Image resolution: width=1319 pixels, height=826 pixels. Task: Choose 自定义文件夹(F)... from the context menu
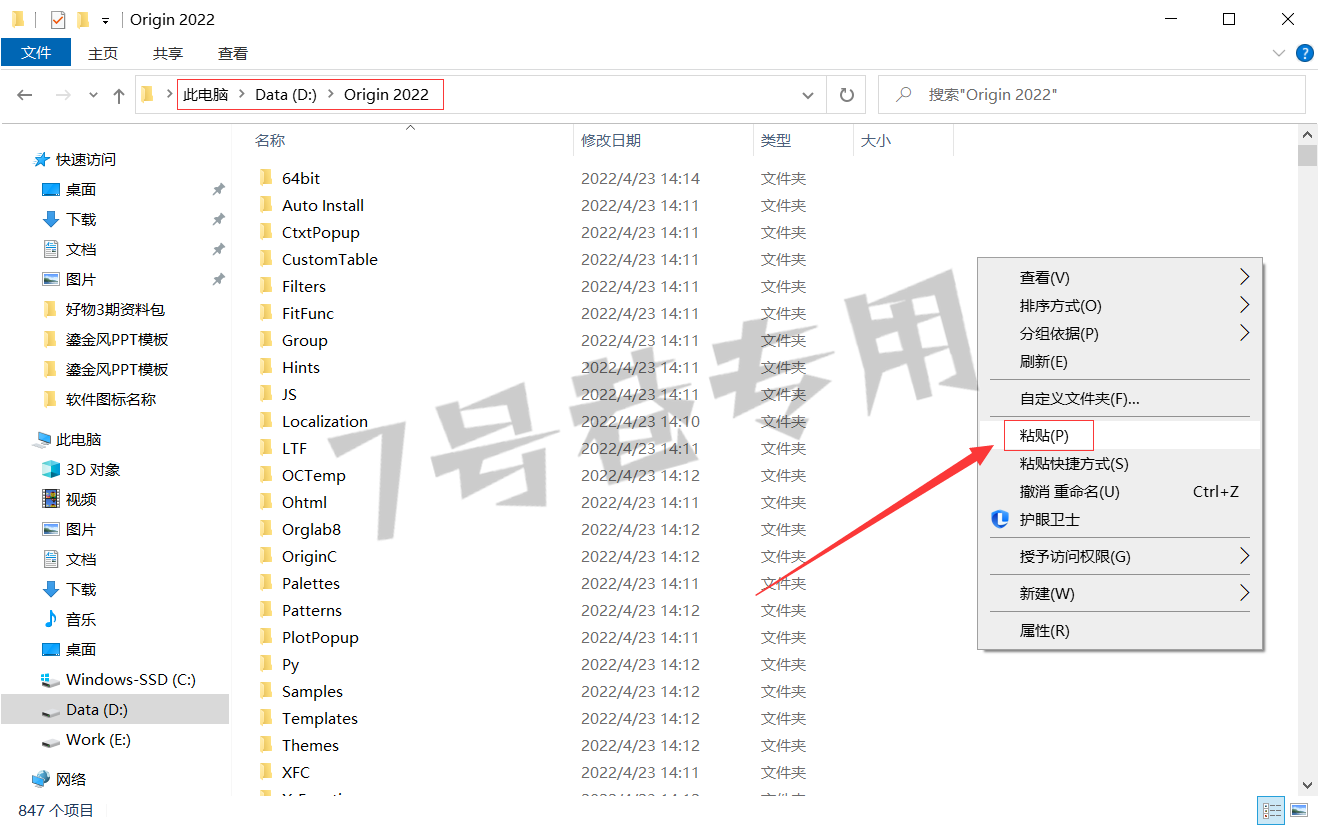(x=1120, y=399)
